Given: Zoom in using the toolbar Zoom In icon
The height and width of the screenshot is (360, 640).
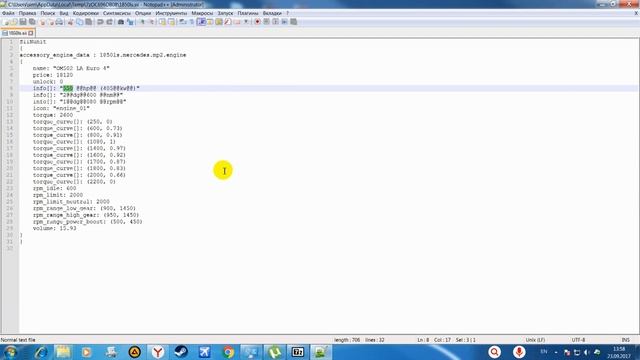Looking at the screenshot, I should coord(142,22).
